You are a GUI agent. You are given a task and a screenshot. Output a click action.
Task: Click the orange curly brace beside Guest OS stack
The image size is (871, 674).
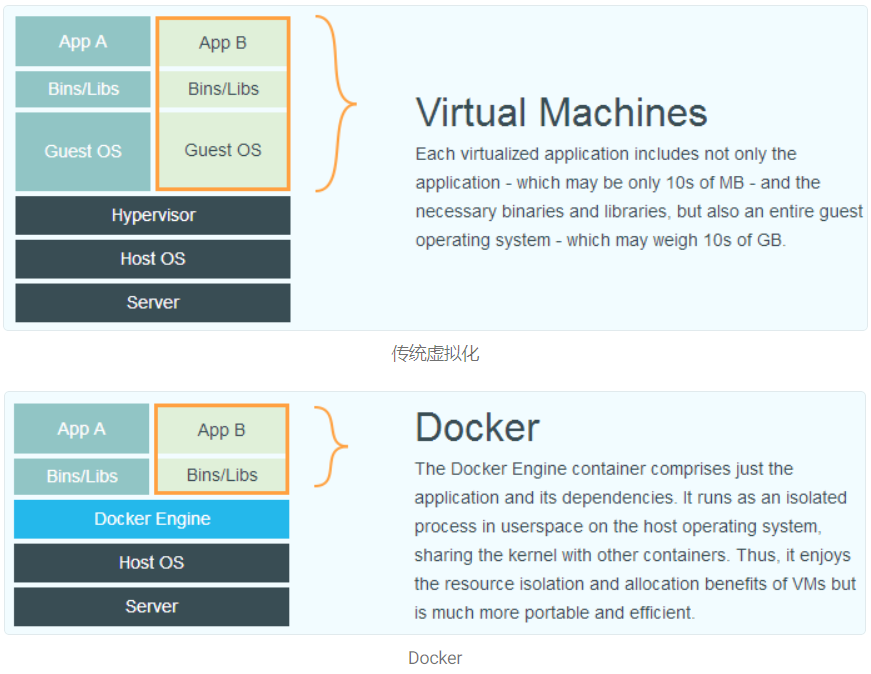click(x=337, y=103)
